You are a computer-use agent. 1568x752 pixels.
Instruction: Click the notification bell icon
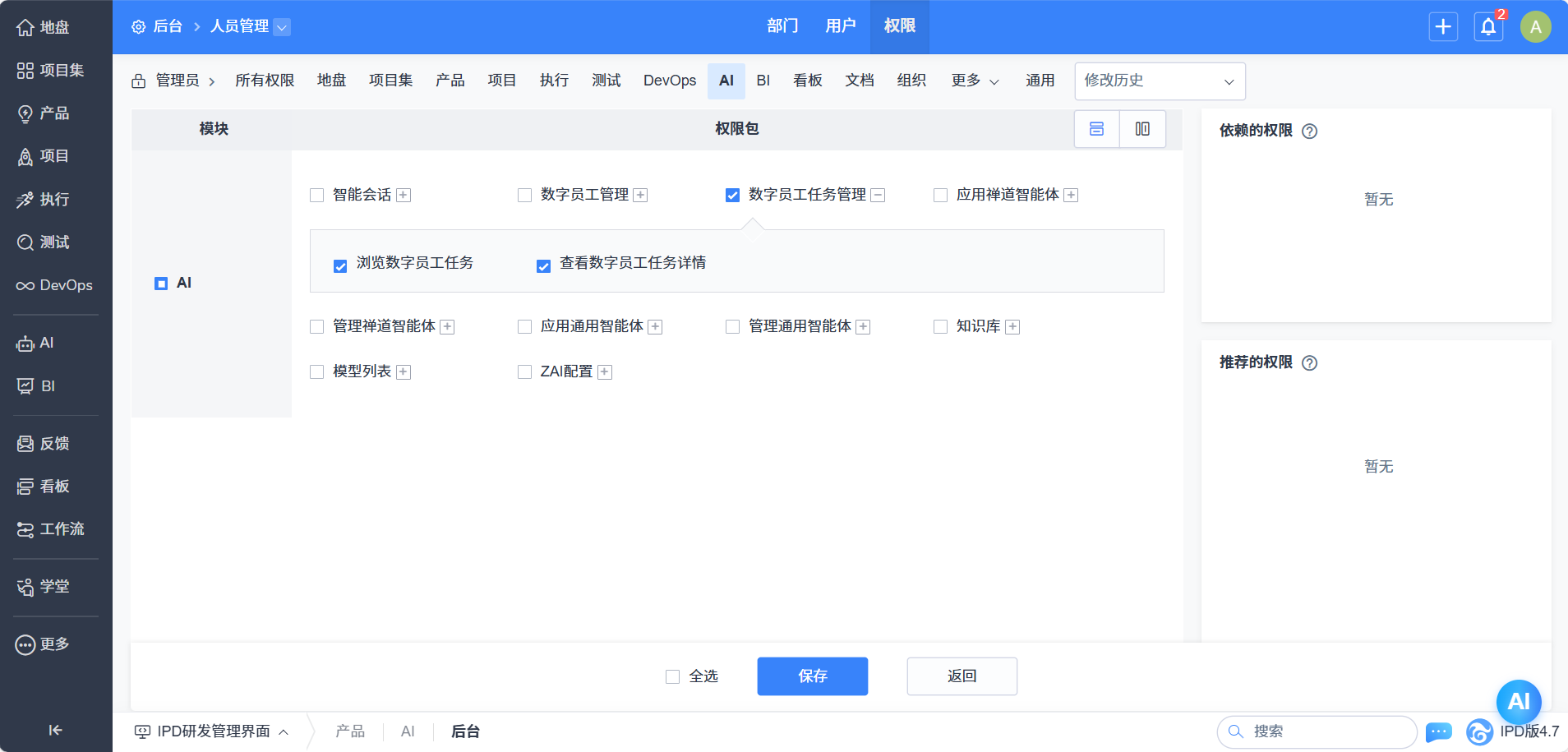pyautogui.click(x=1488, y=27)
